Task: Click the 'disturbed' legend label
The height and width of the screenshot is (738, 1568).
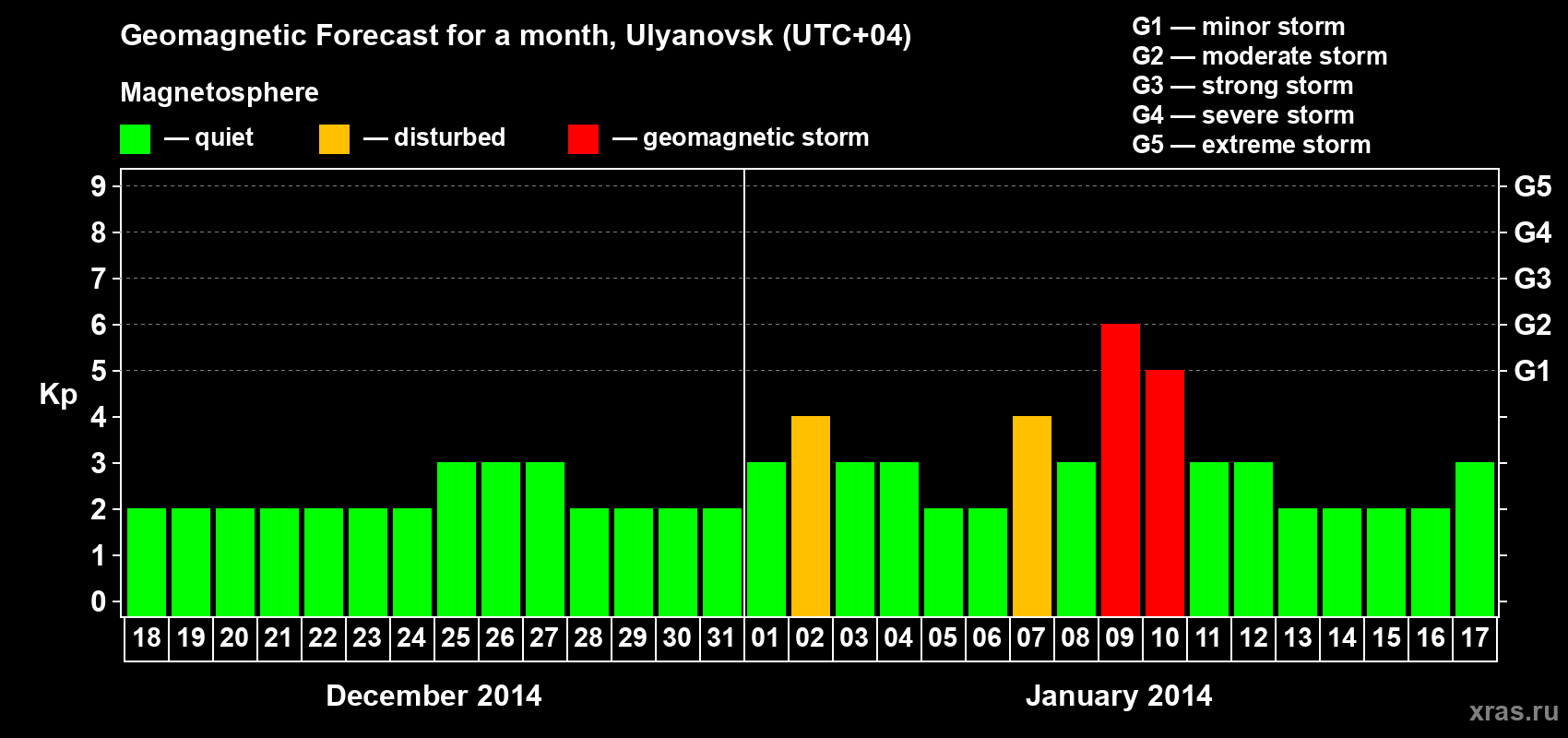Action: (x=449, y=137)
